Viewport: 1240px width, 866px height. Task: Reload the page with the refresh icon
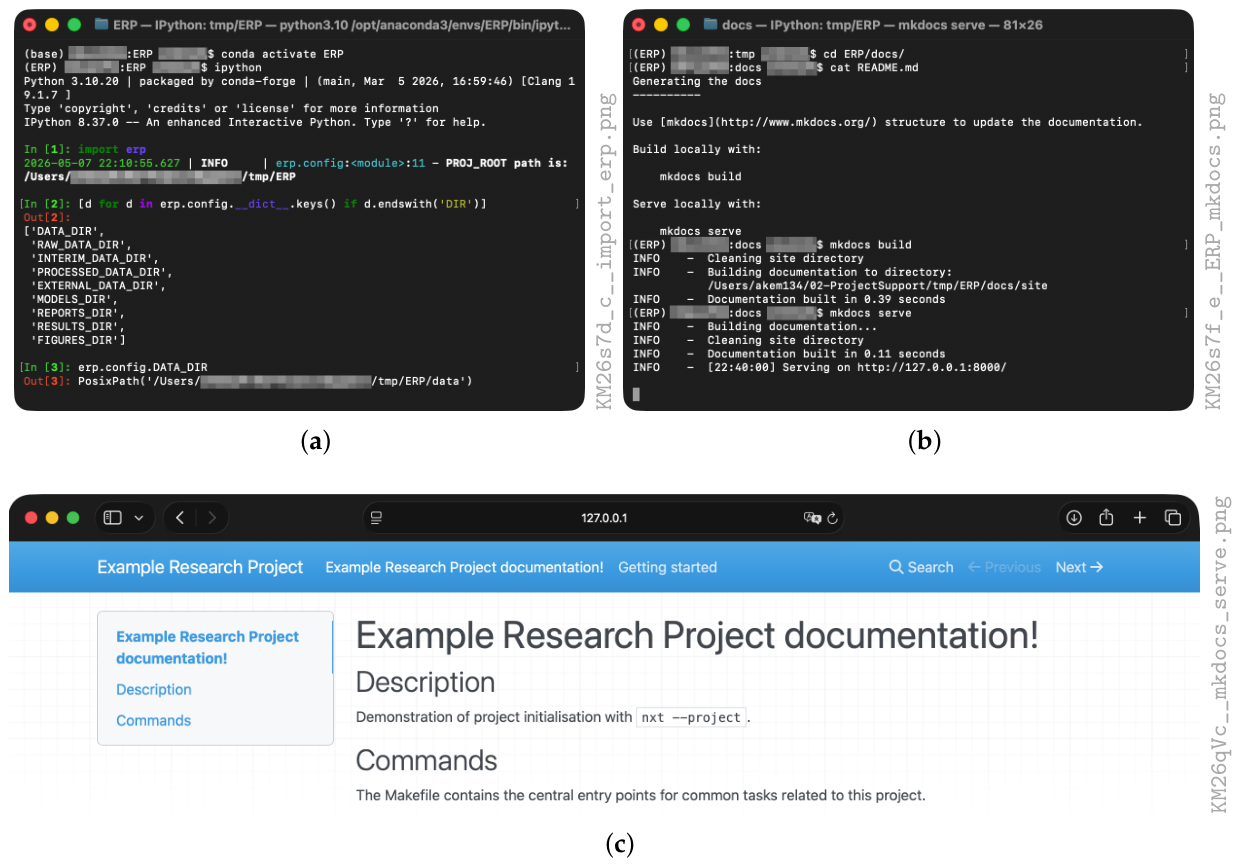(x=832, y=518)
